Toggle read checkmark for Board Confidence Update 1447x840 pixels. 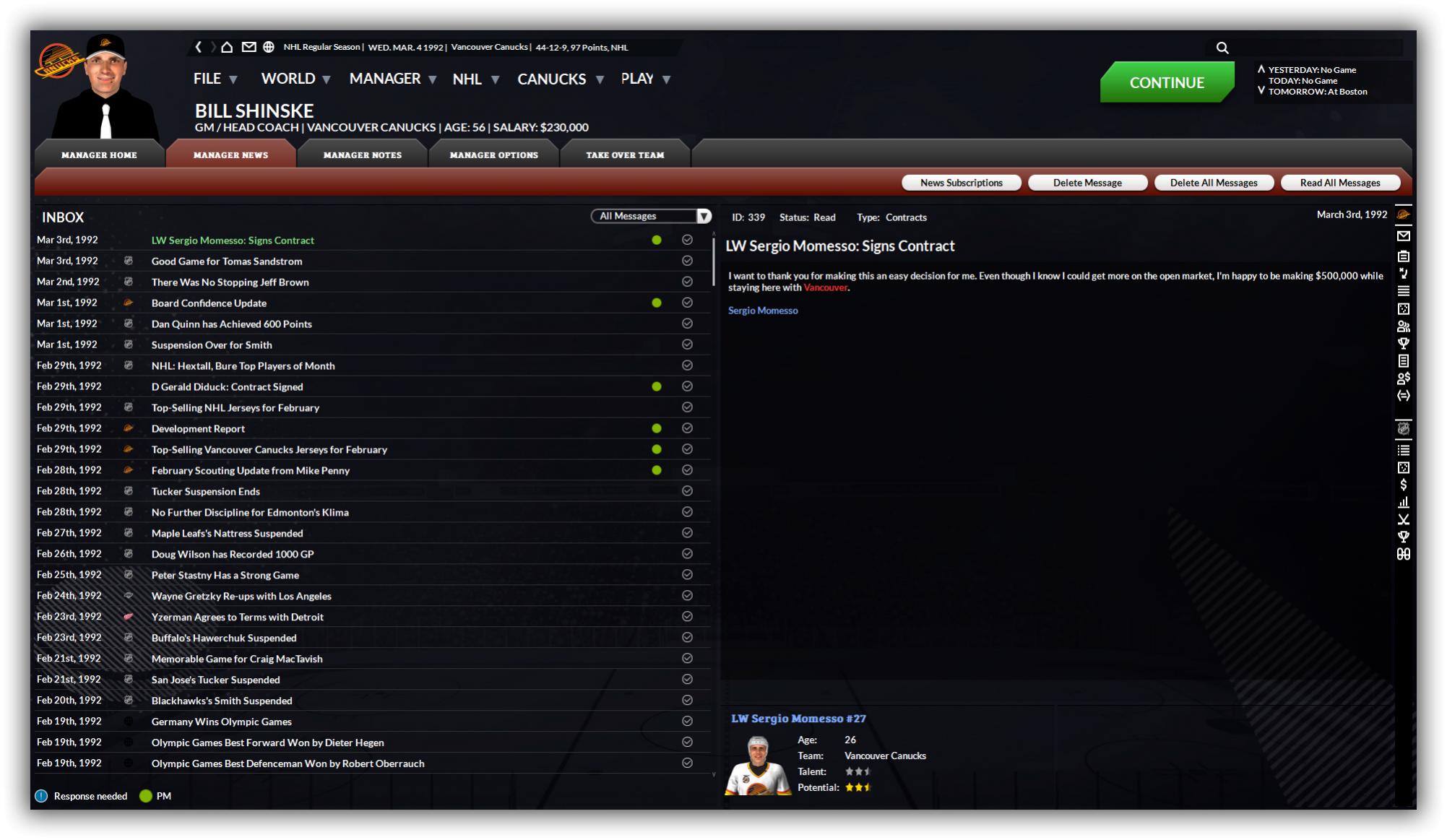pos(687,303)
